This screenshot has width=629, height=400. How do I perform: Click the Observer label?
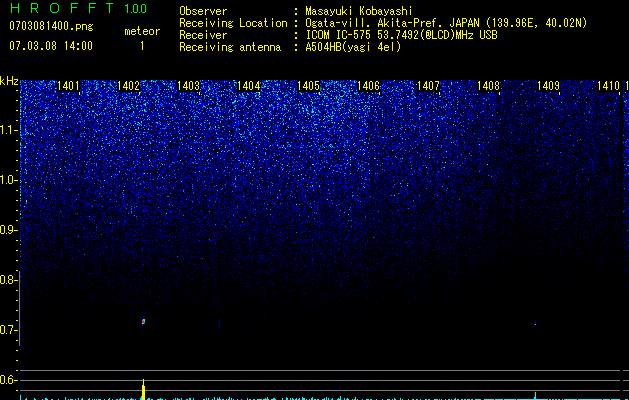point(203,11)
